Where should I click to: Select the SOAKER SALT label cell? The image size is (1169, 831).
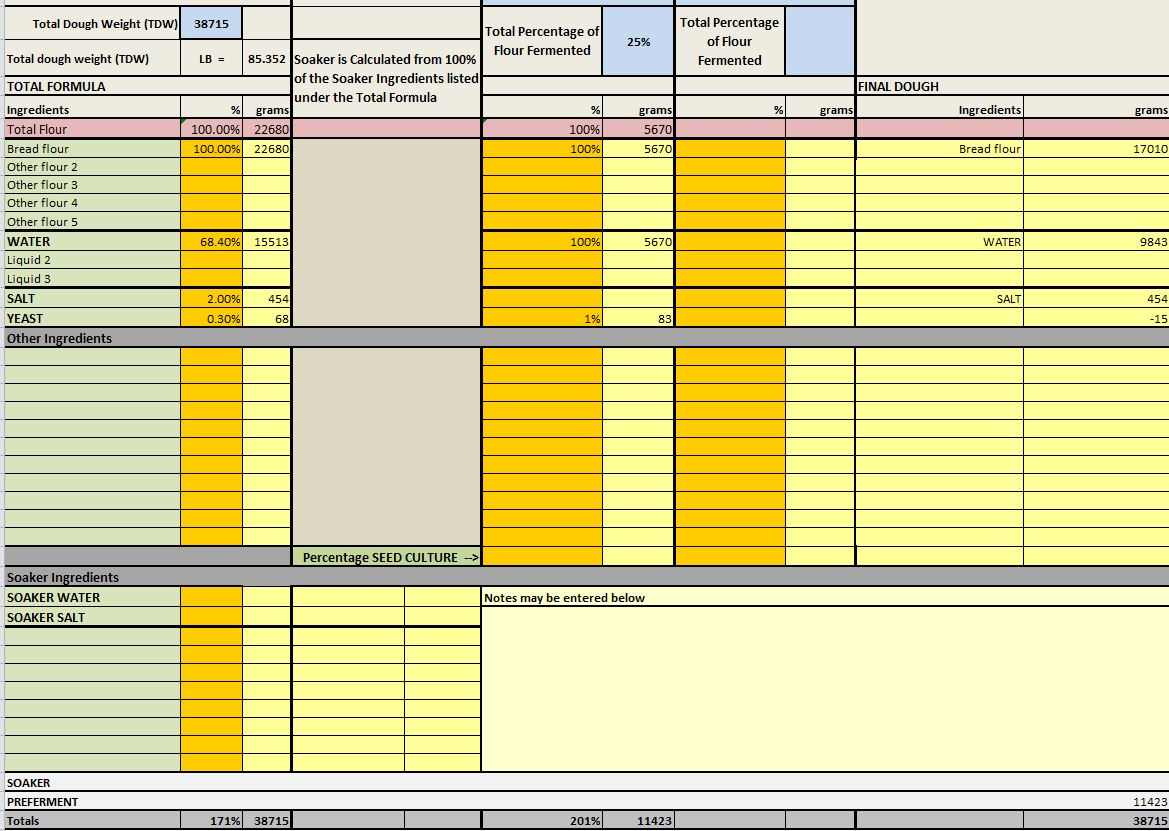point(92,617)
